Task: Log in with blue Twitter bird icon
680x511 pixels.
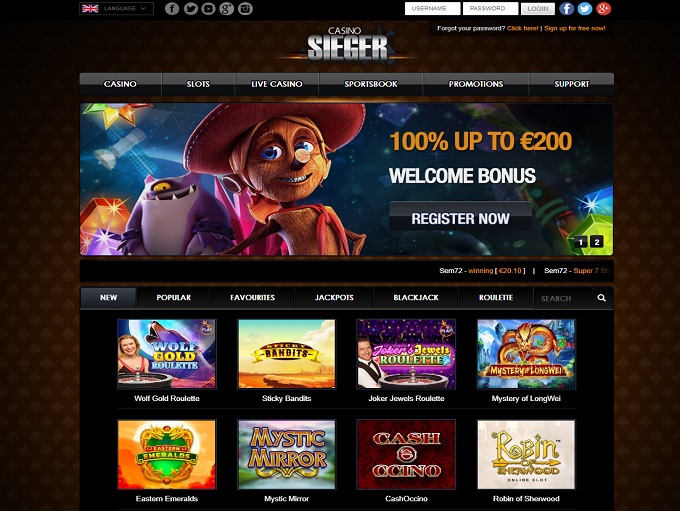Action: (585, 9)
